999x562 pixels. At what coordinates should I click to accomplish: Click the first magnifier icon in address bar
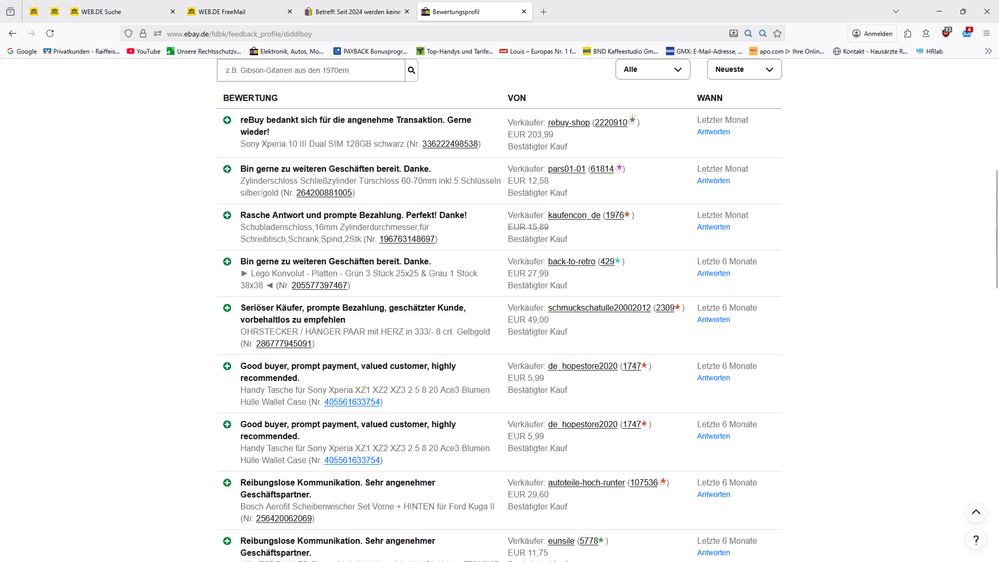tap(748, 33)
